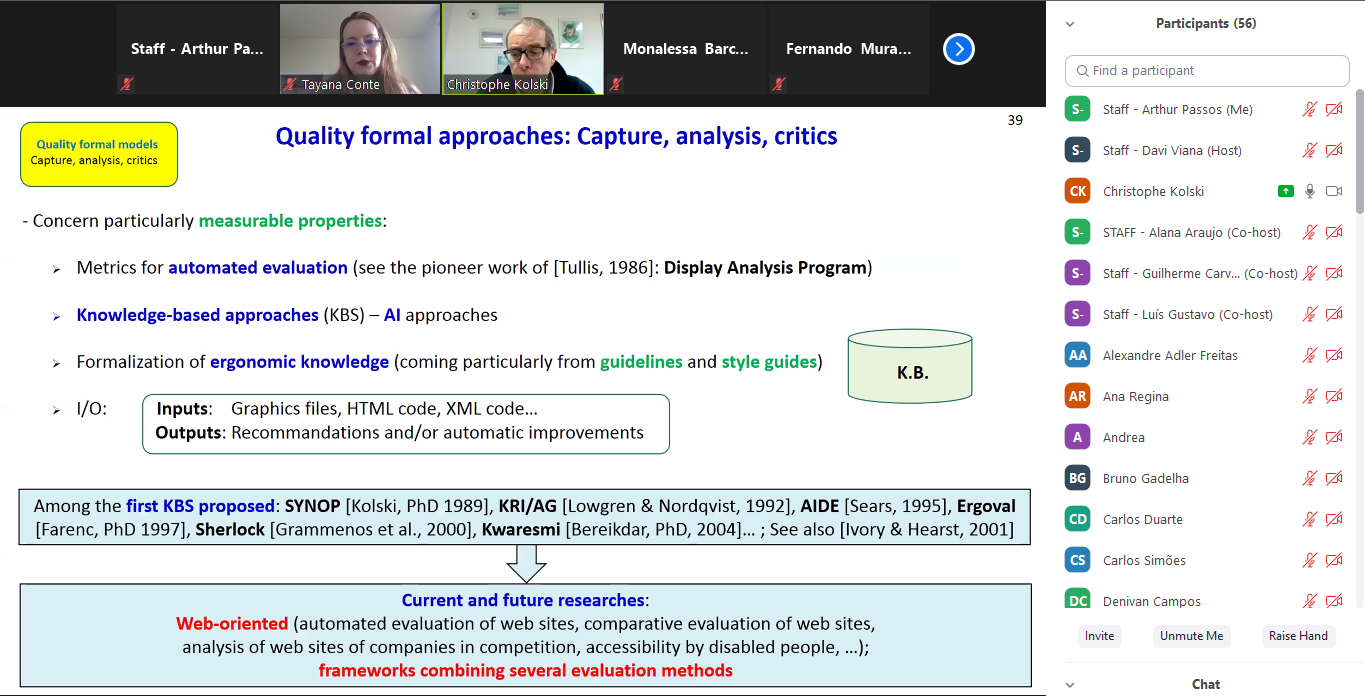Select Andrea in the participant list

tap(1123, 437)
